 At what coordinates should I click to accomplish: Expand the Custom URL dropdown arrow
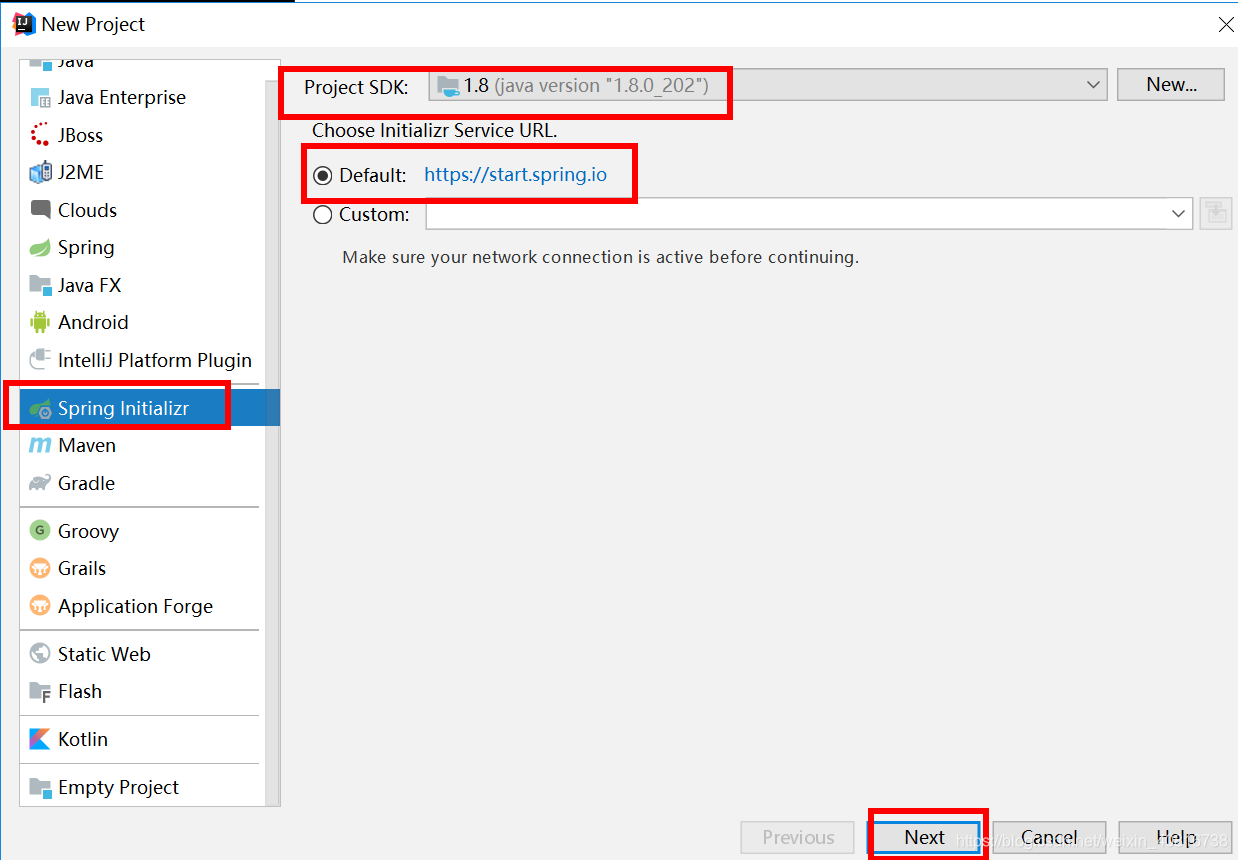coord(1178,213)
